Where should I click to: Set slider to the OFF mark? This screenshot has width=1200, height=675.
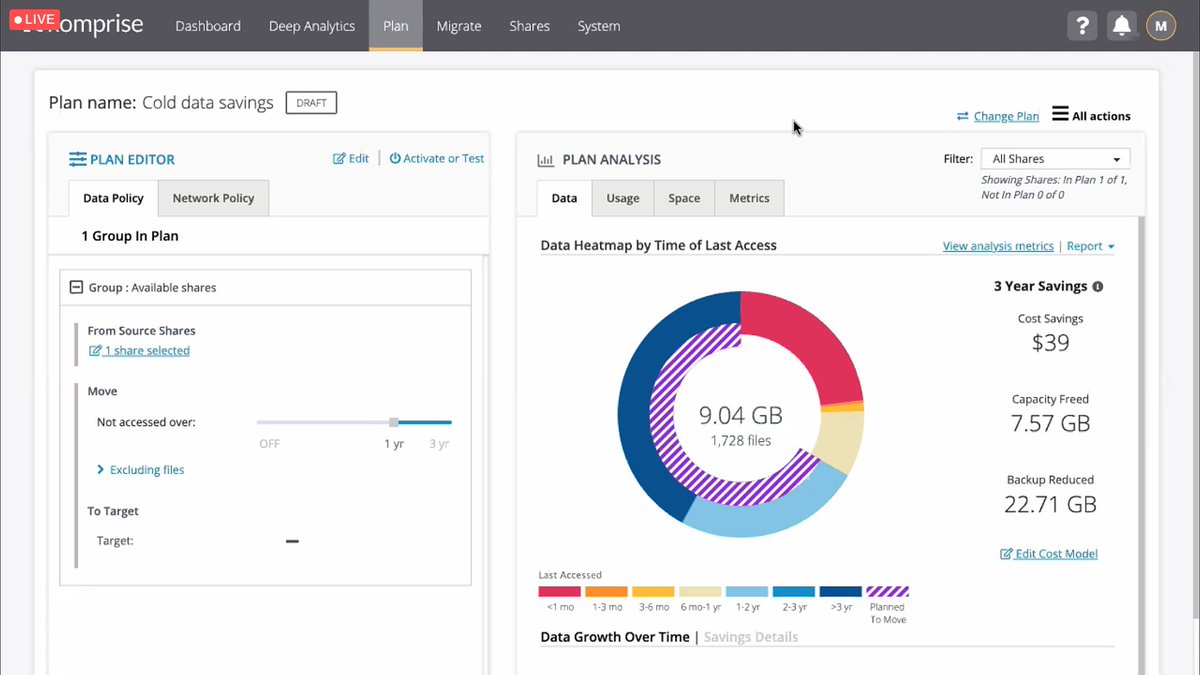click(270, 444)
